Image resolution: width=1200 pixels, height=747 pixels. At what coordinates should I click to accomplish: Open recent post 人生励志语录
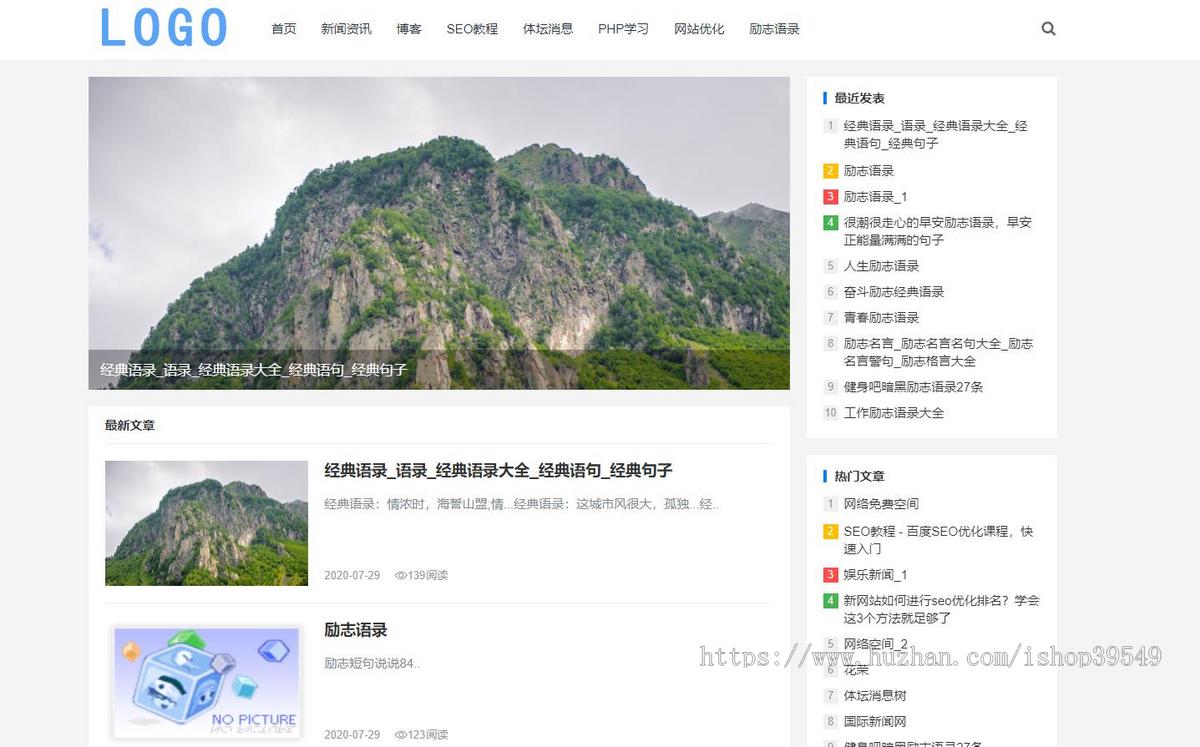(x=881, y=266)
